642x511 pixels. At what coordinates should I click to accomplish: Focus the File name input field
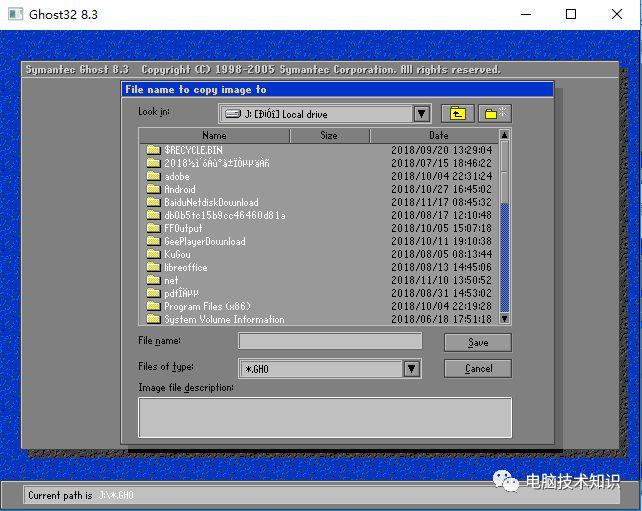coord(330,341)
